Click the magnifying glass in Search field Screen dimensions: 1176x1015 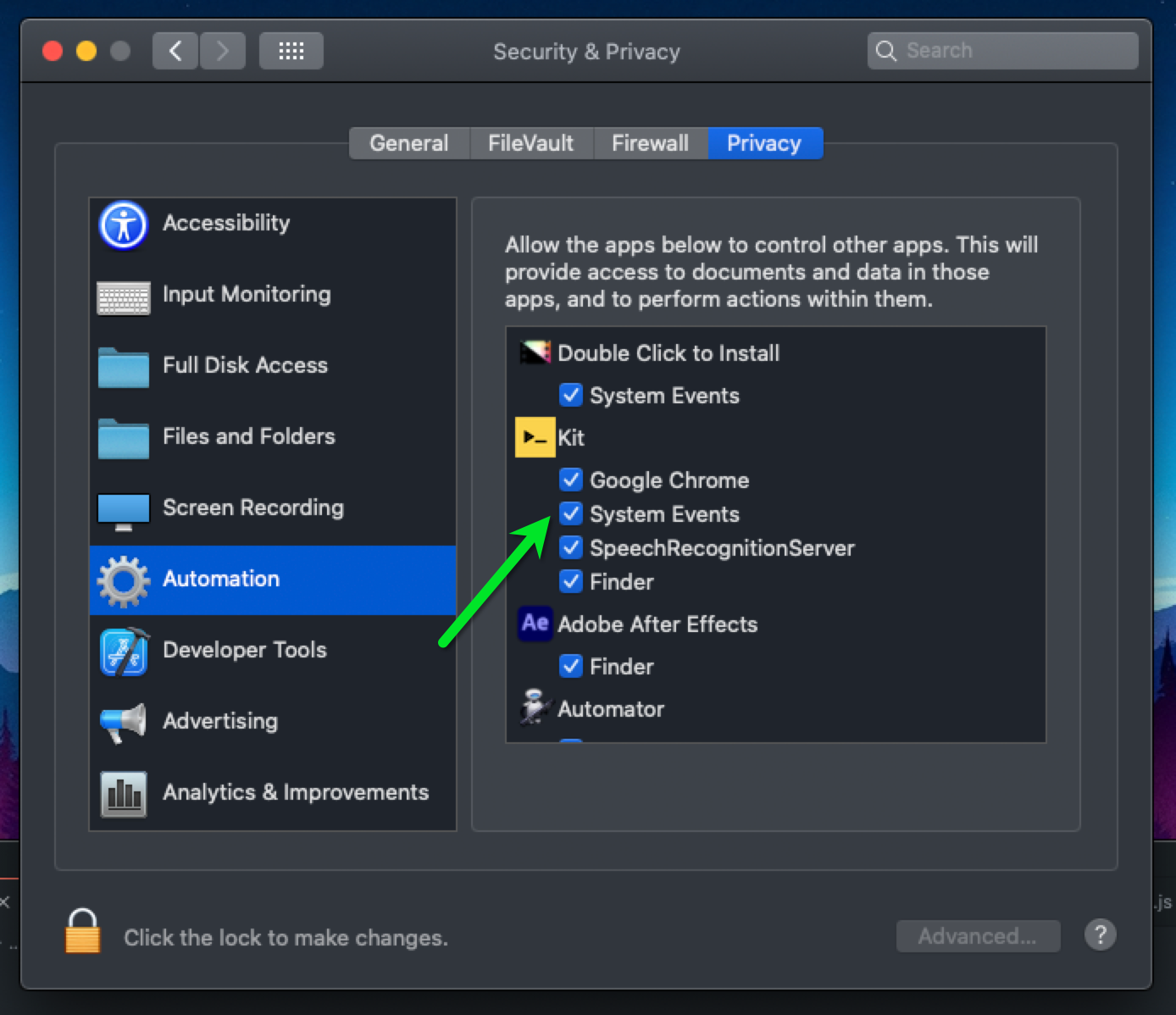(x=886, y=51)
